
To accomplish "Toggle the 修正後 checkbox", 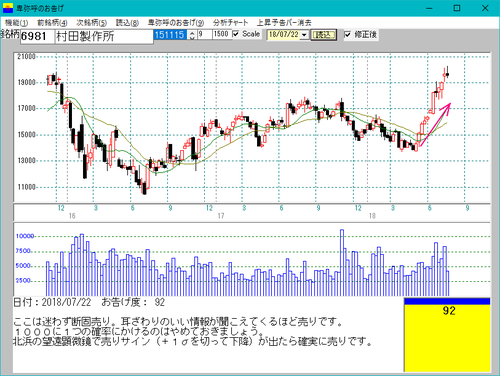I will tap(347, 34).
